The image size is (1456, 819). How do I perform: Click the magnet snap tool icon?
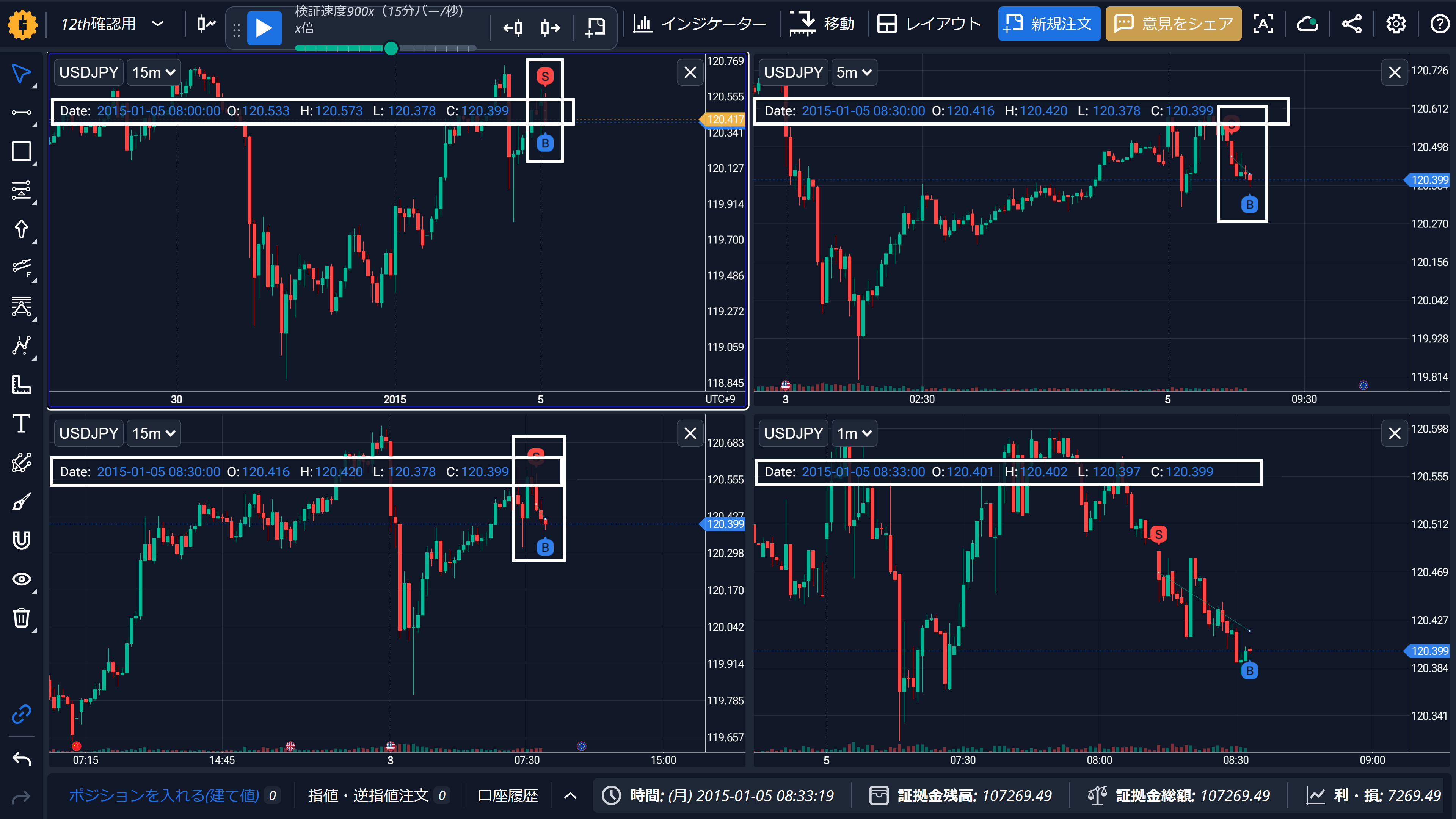[x=22, y=540]
